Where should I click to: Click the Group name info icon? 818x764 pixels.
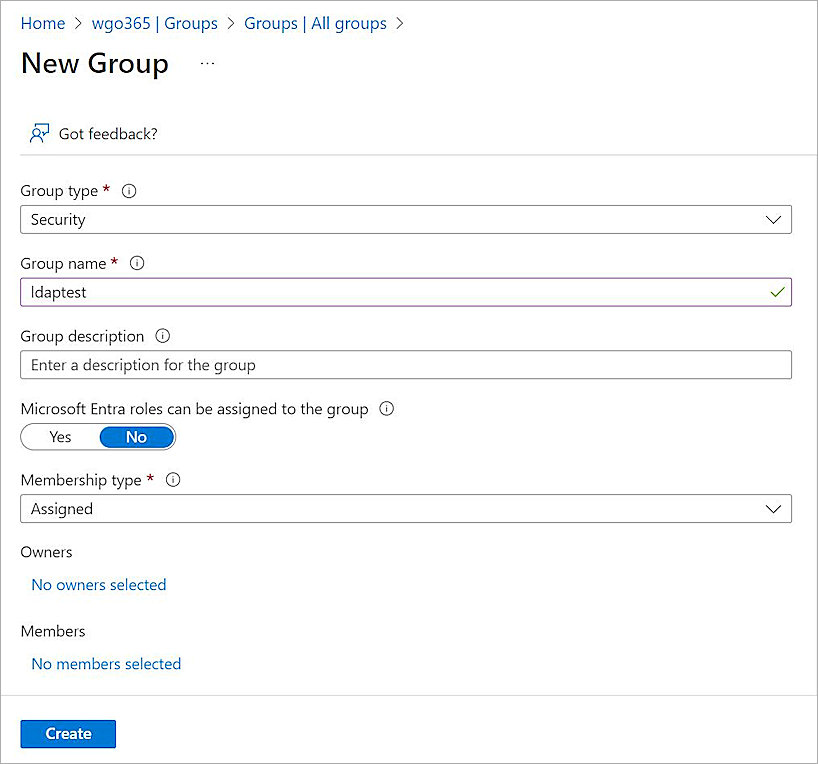[137, 263]
